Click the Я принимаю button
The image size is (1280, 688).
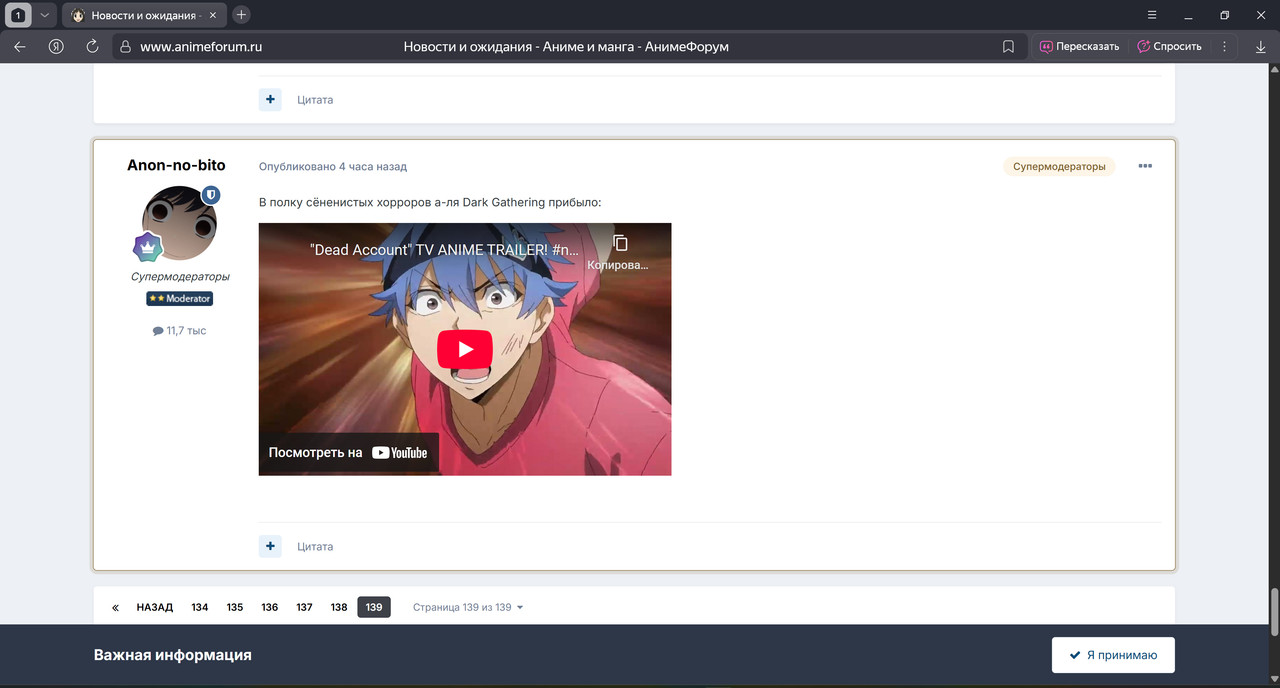click(x=1113, y=655)
